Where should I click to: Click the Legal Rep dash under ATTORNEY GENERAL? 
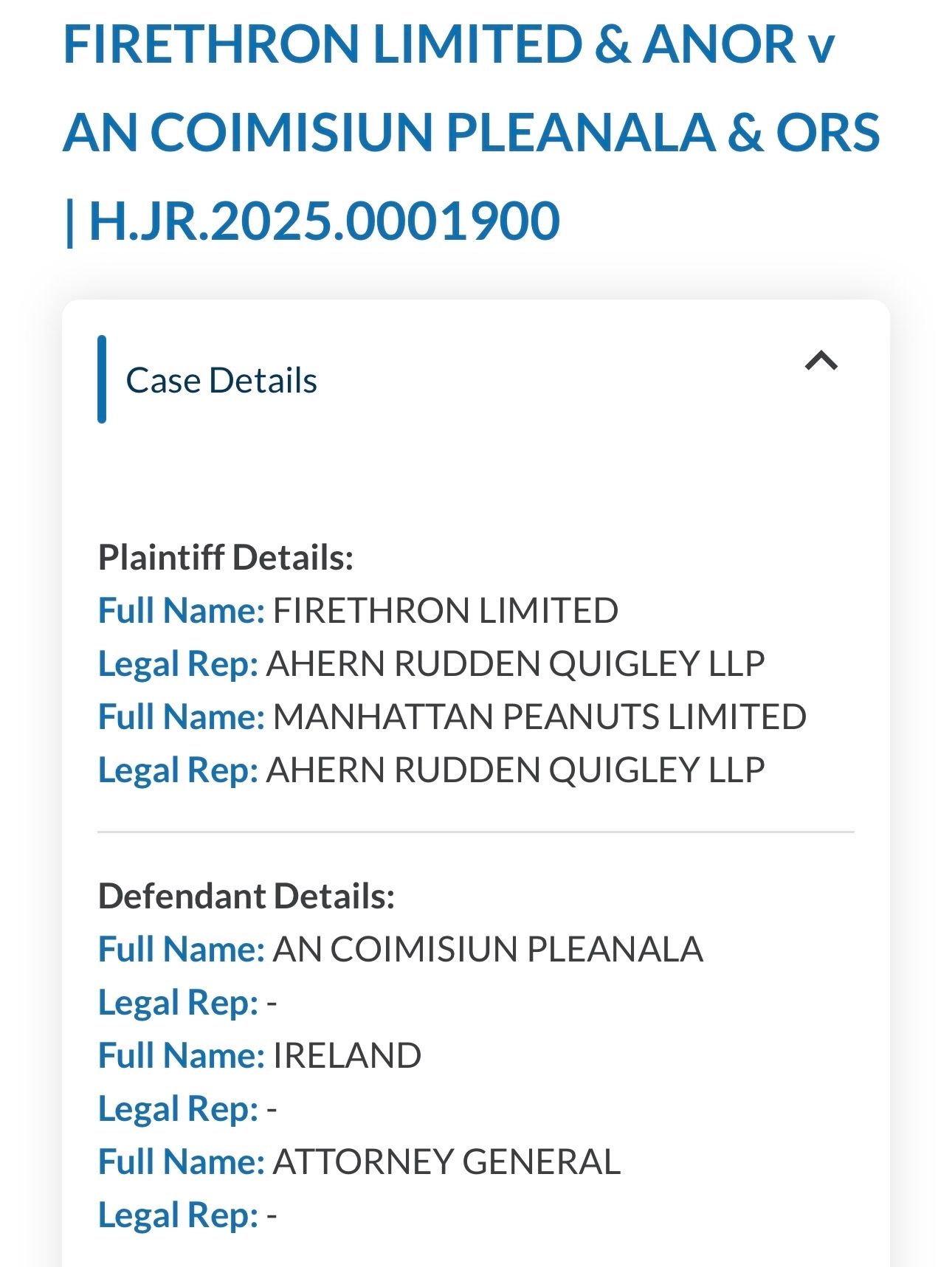tap(272, 1215)
